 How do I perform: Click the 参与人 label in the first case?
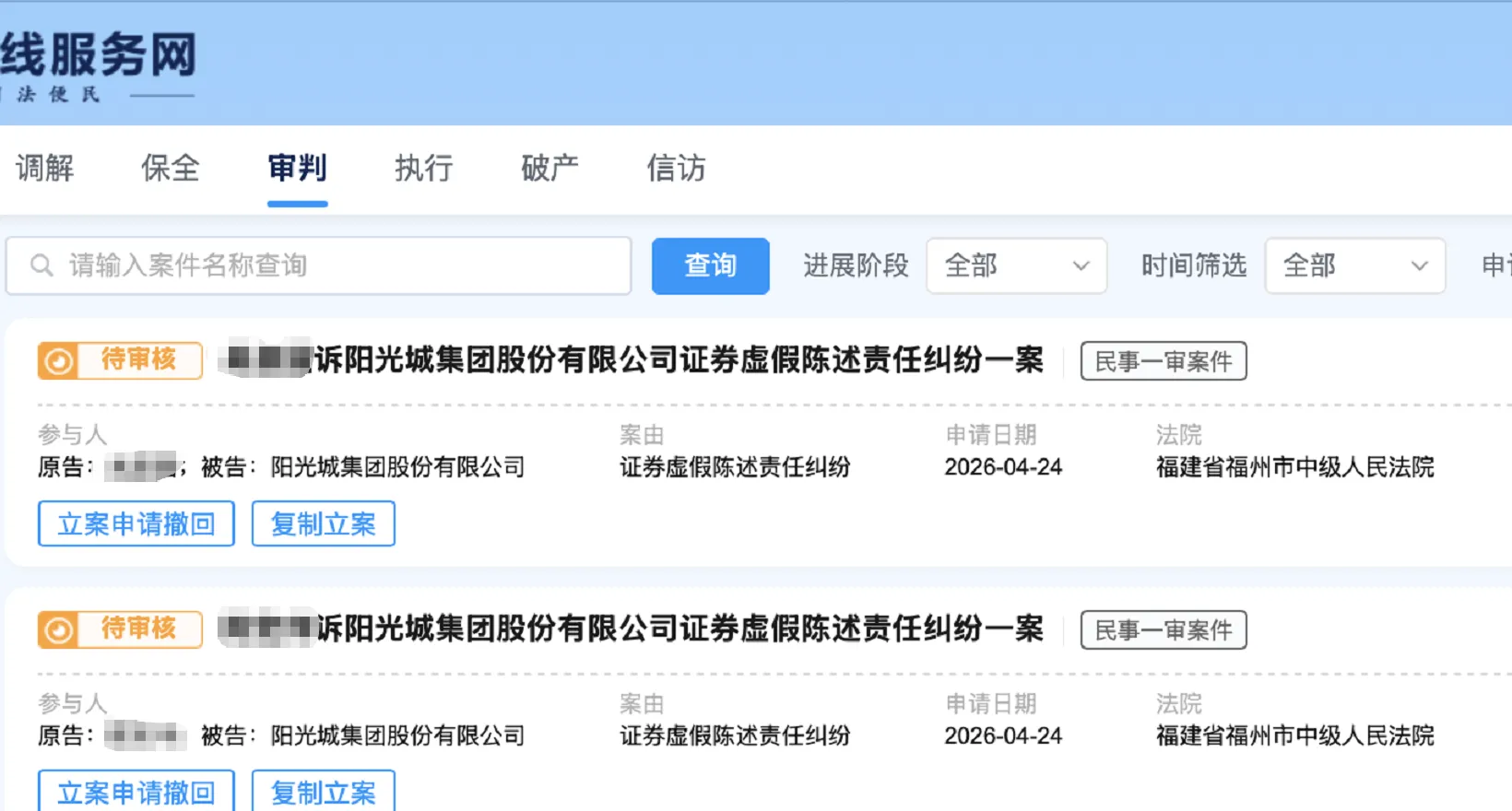point(73,435)
